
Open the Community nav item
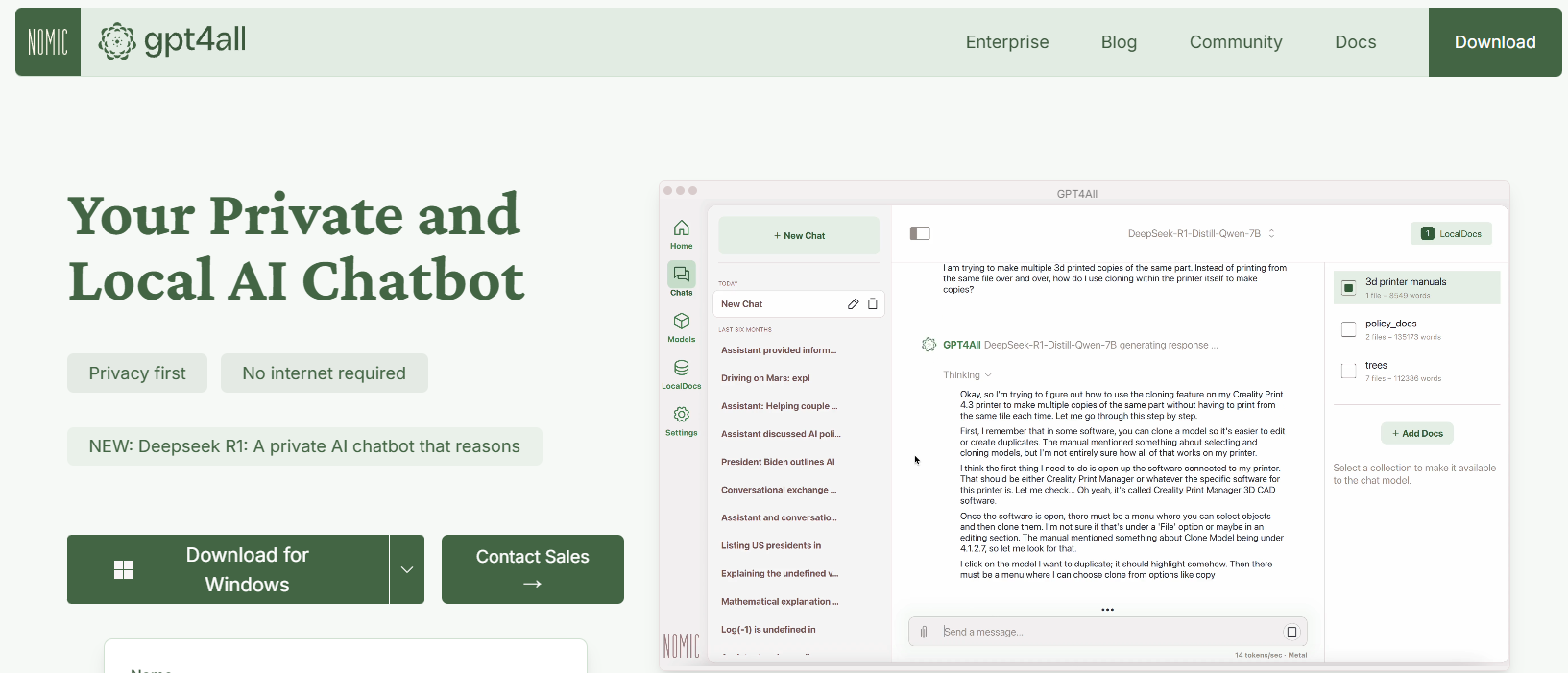[x=1236, y=42]
